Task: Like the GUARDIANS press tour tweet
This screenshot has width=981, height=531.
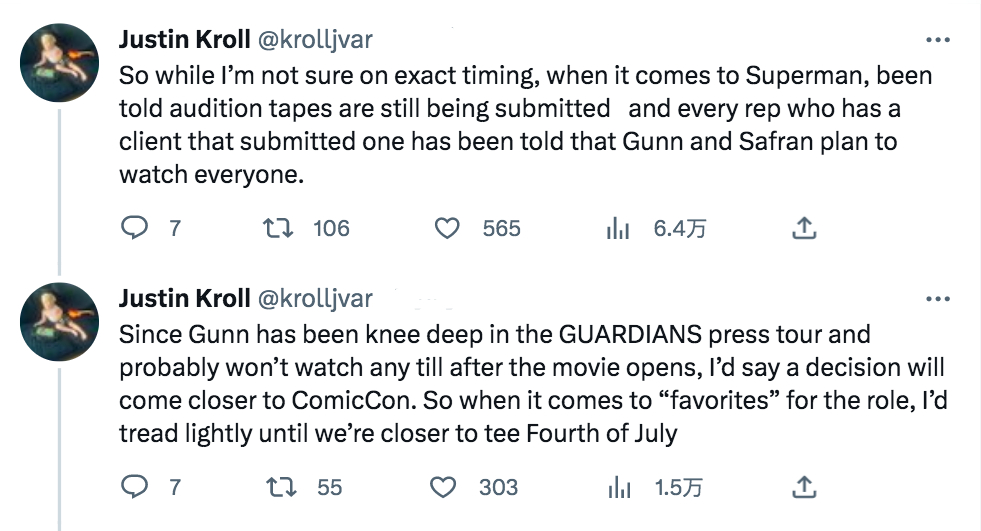Action: pos(446,487)
